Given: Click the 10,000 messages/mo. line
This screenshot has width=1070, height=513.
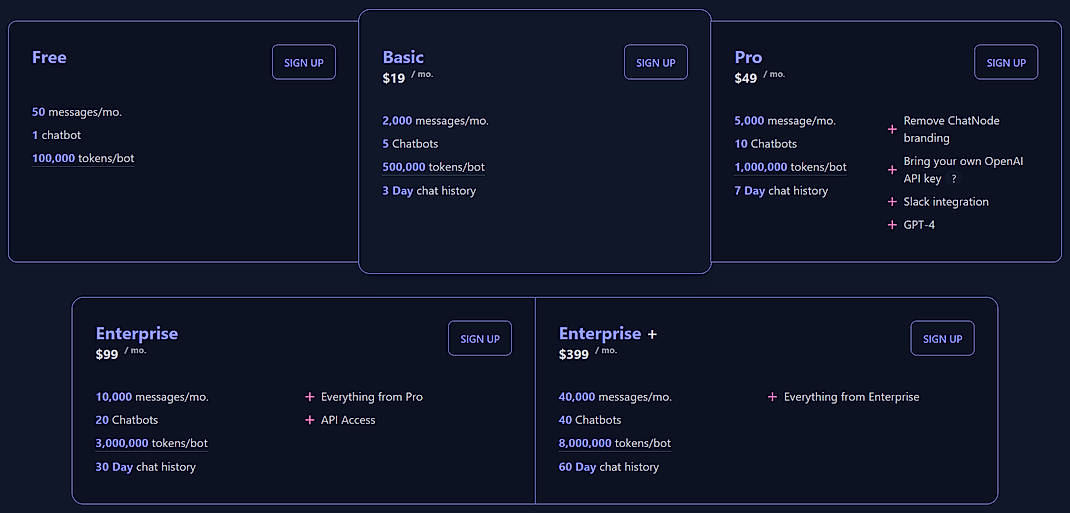Looking at the screenshot, I should (152, 397).
